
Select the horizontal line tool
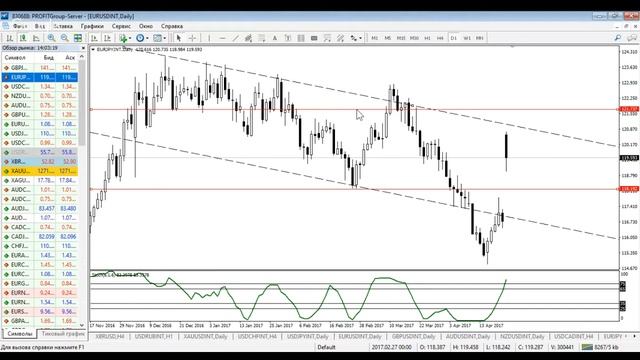coord(222,38)
